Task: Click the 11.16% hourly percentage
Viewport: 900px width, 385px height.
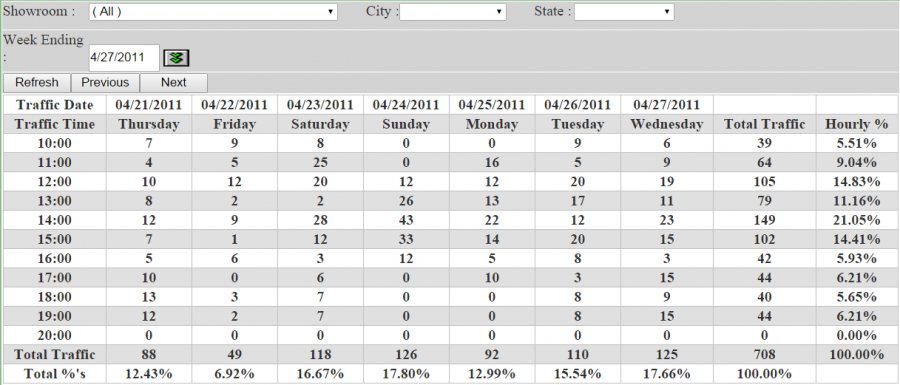Action: [857, 201]
